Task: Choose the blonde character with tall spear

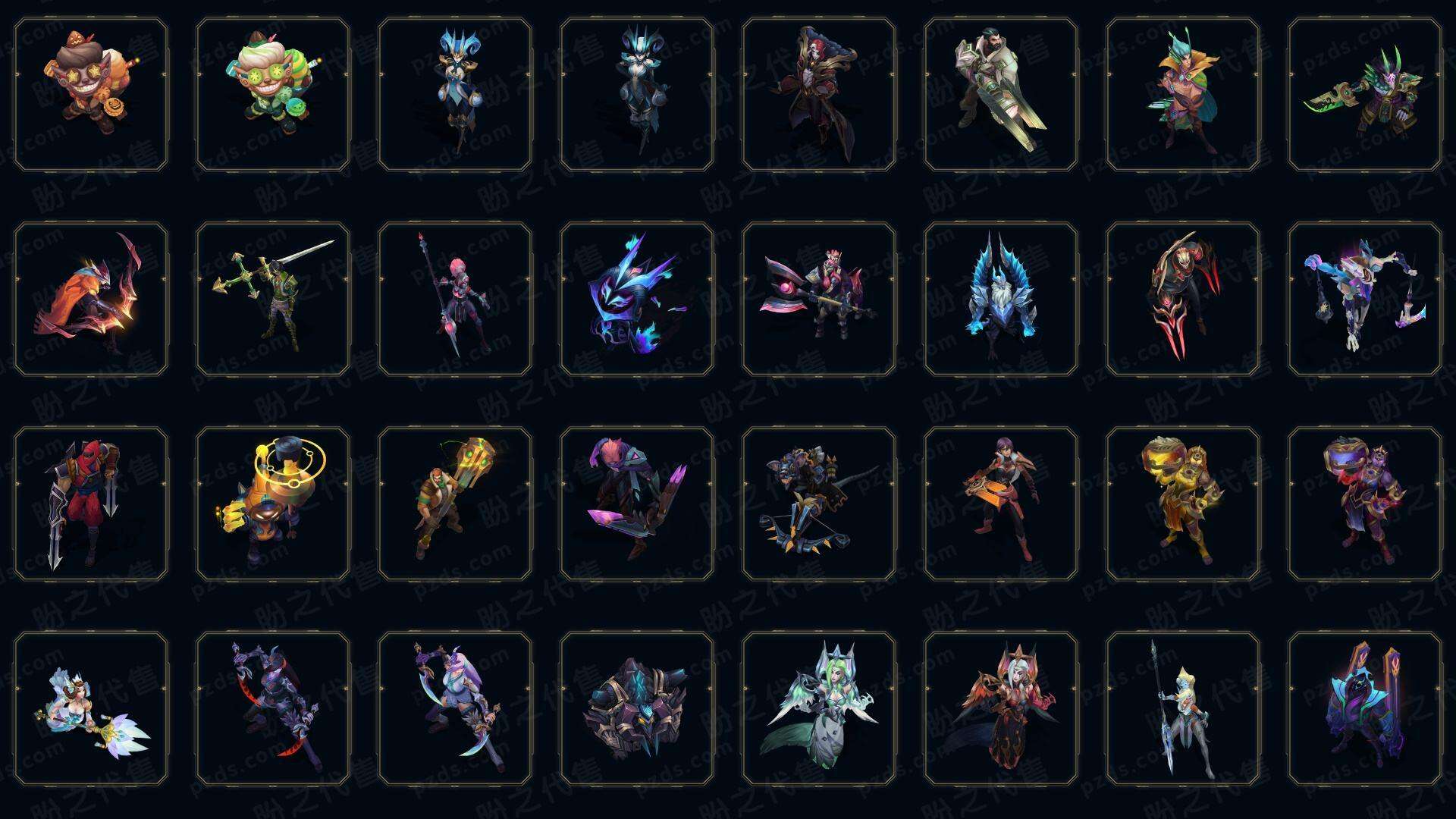Action: click(x=1183, y=708)
